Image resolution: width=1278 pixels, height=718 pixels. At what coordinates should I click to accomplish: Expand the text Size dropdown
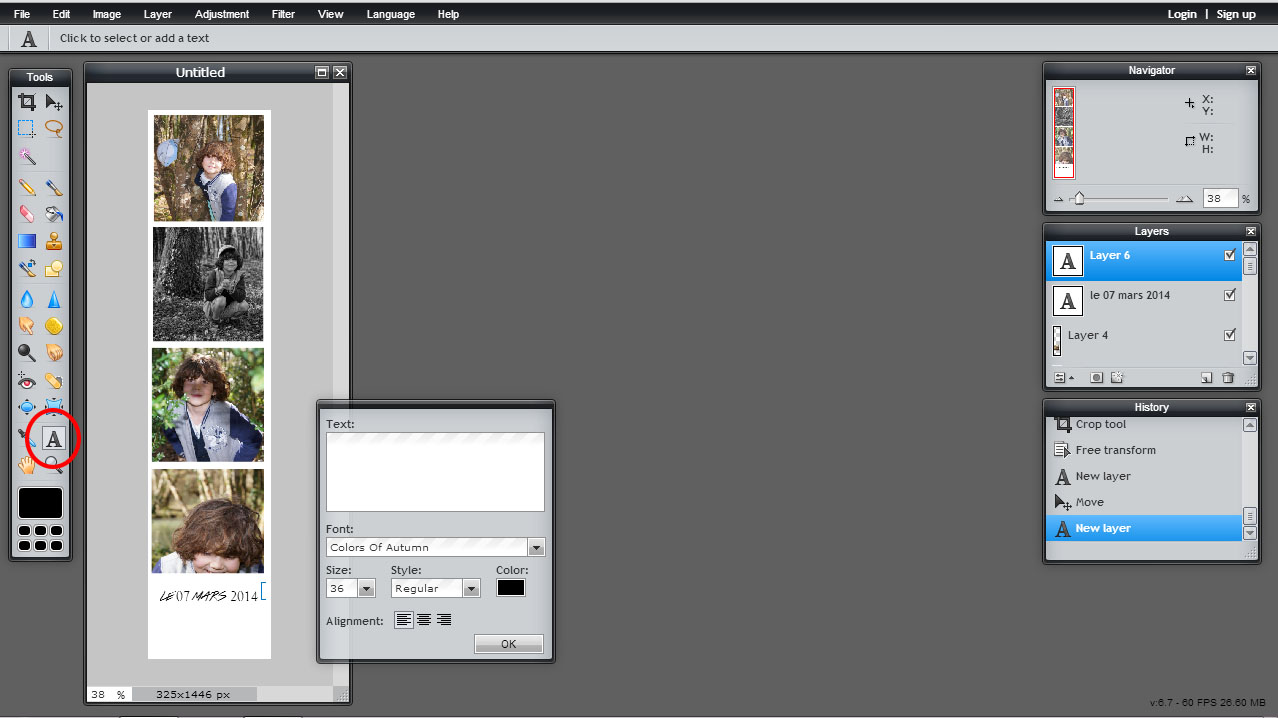[366, 589]
